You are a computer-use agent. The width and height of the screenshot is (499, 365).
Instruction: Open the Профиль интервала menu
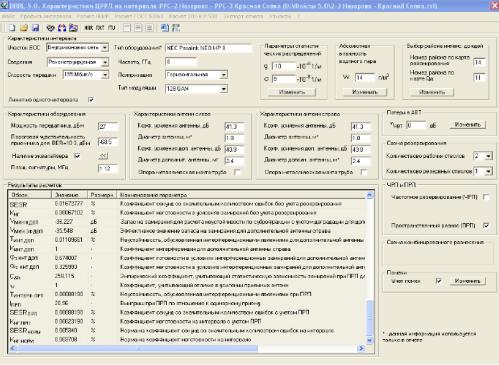(x=46, y=16)
